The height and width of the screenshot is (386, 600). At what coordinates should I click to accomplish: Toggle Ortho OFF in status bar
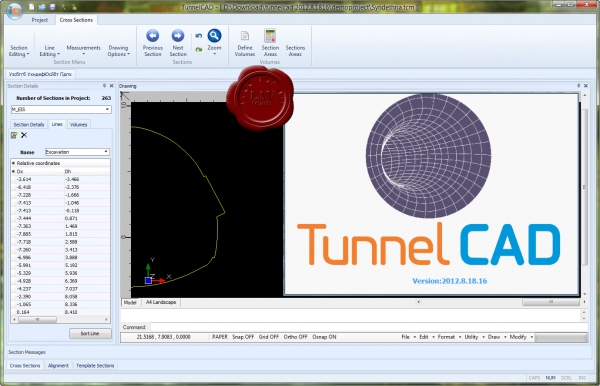[x=295, y=337]
